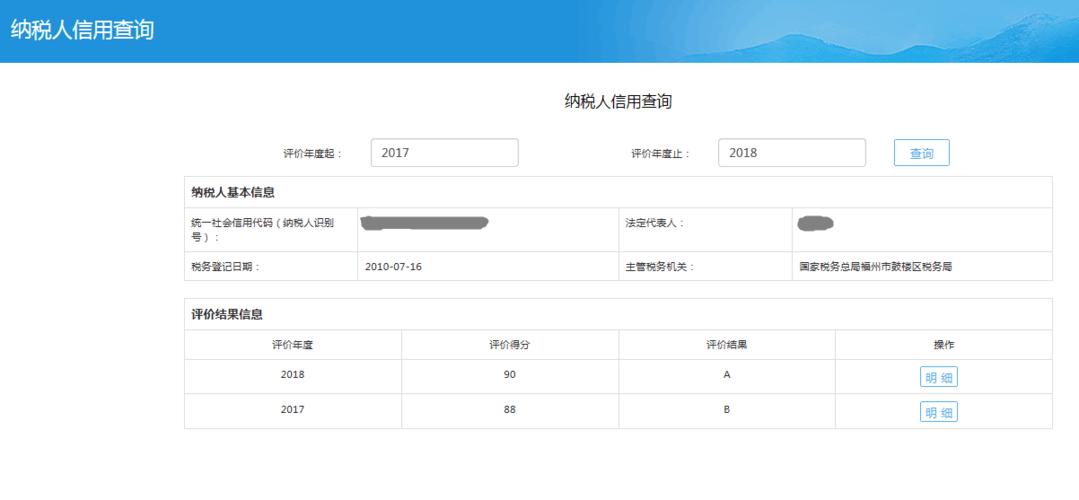Click the 查询 button
This screenshot has width=1079, height=500.
pos(921,153)
